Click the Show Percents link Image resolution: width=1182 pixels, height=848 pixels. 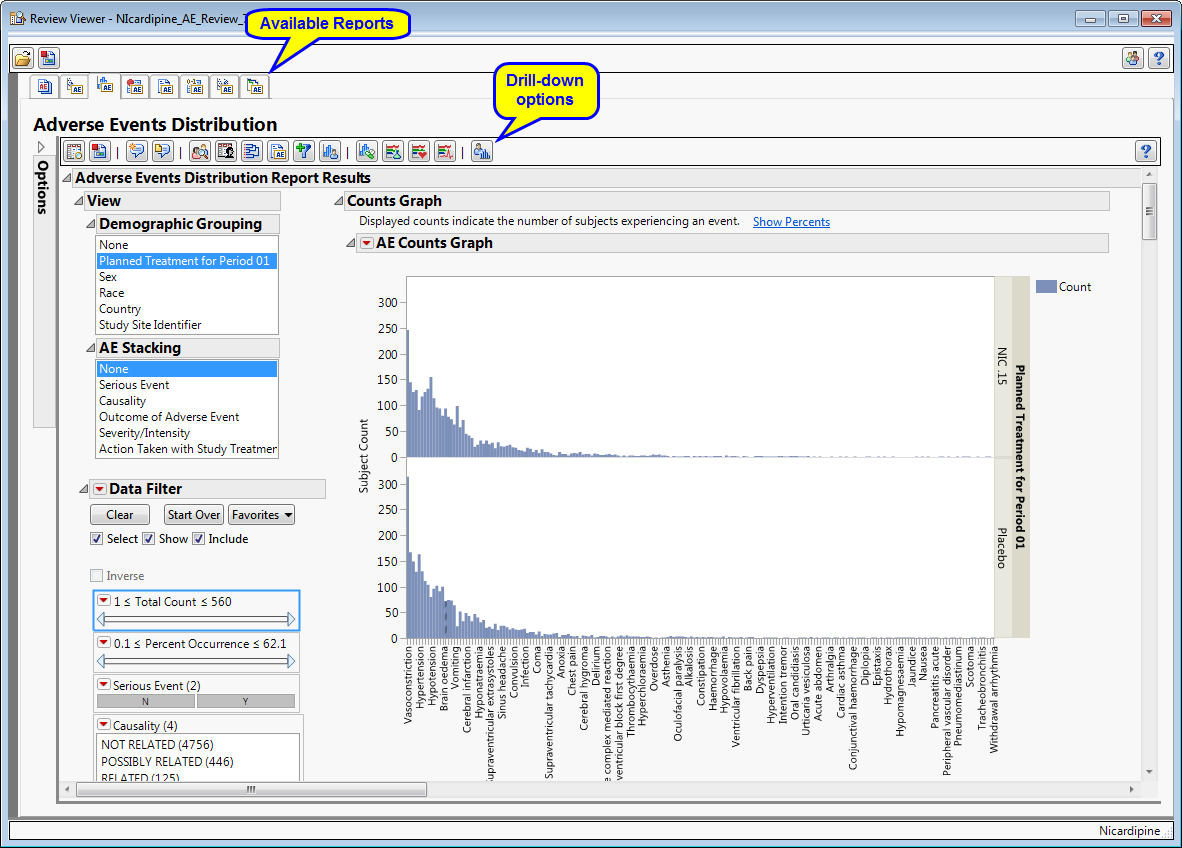click(790, 222)
